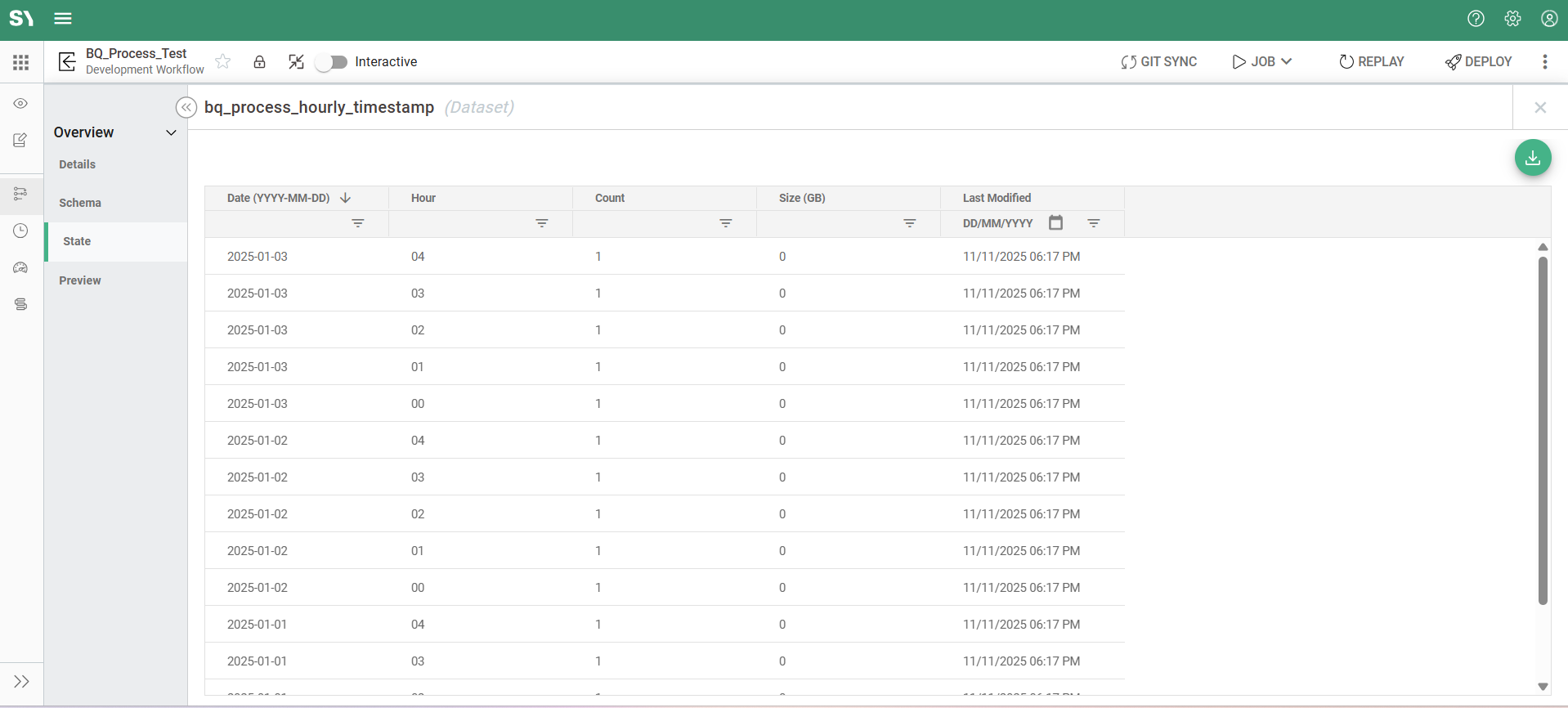Open the help question mark icon
The height and width of the screenshot is (708, 1568).
[1476, 19]
